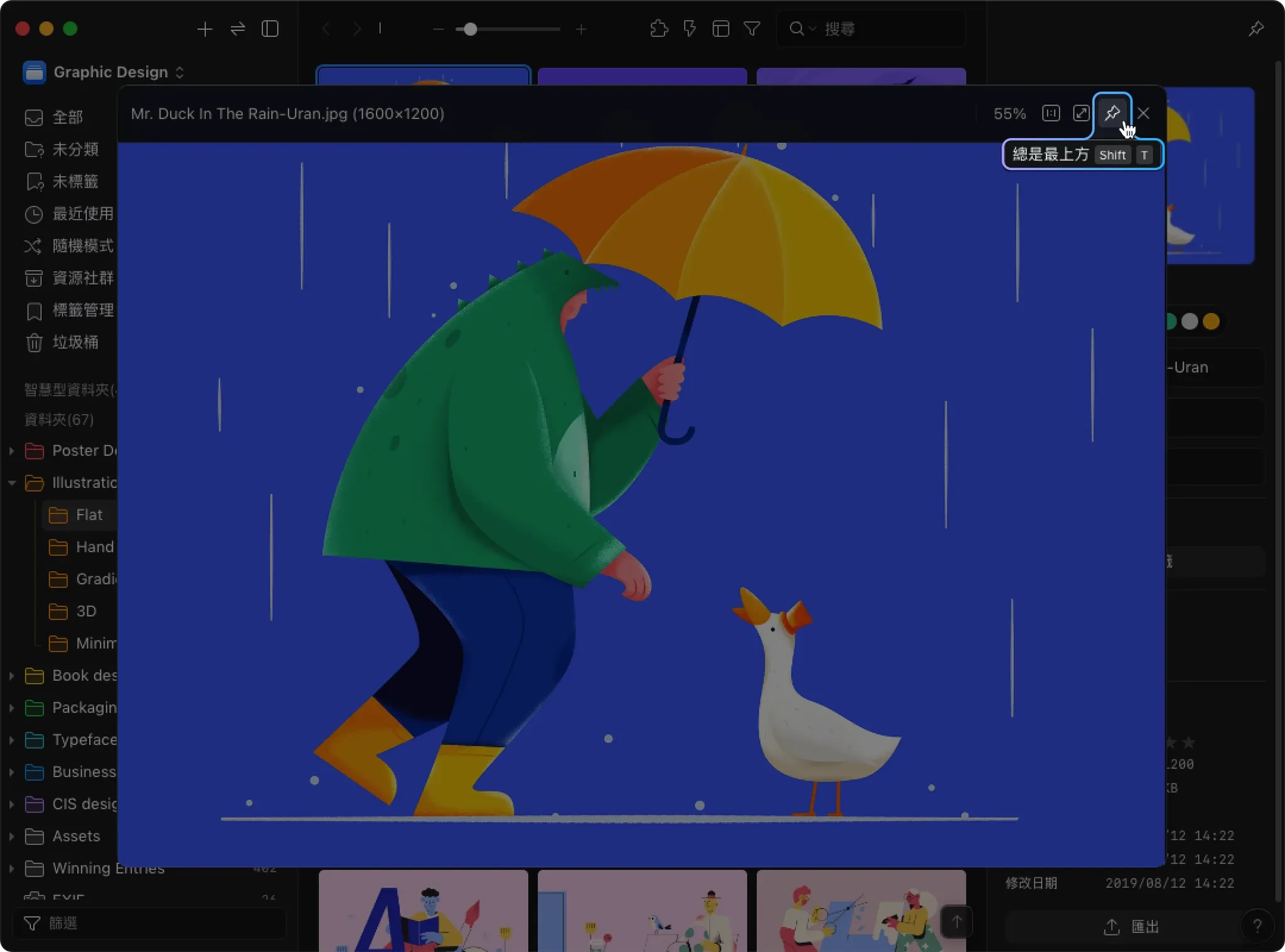Select 未分類 in the sidebar
1285x952 pixels.
click(75, 149)
